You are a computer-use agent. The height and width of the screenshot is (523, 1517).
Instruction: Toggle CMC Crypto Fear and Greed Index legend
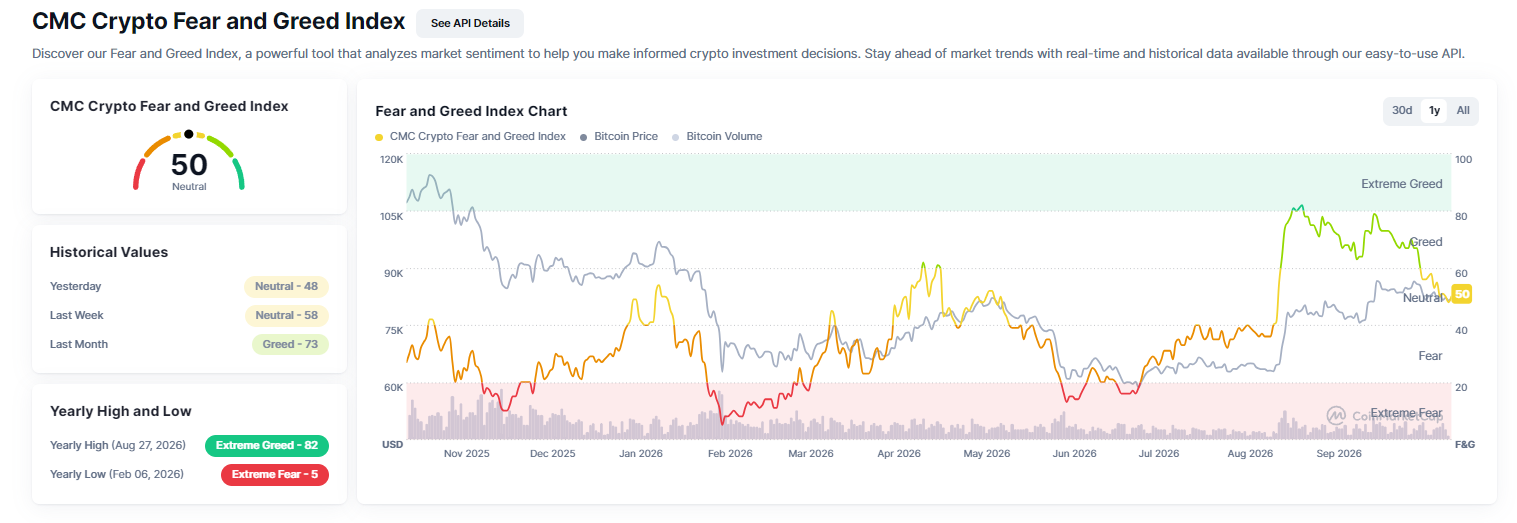point(470,136)
